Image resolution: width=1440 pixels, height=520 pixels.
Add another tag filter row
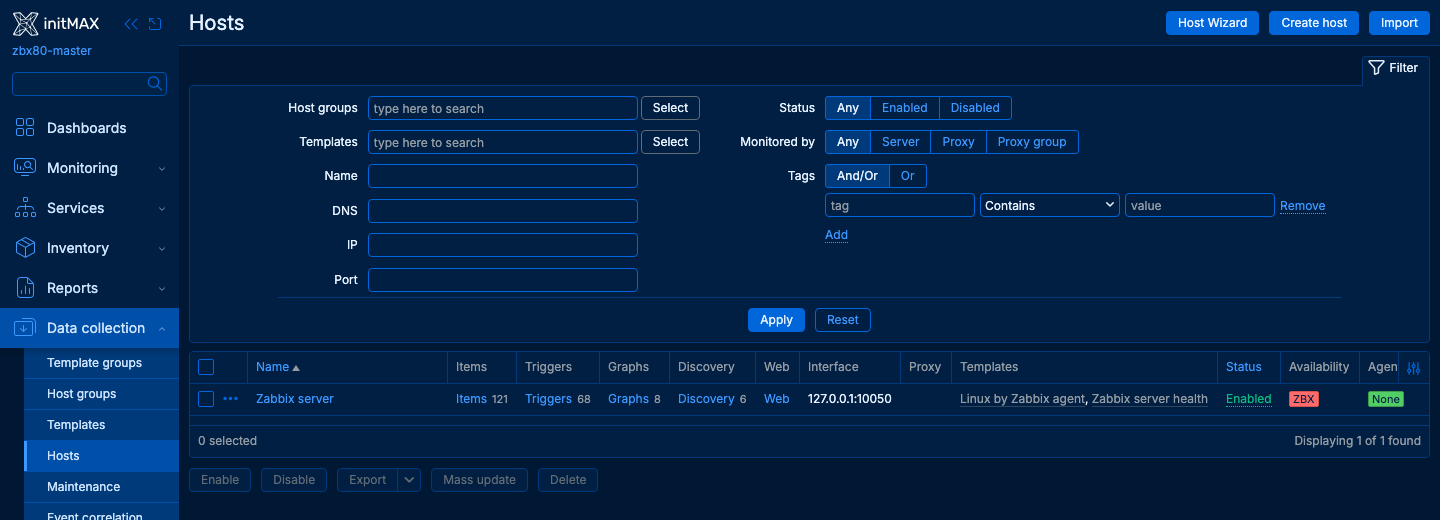coord(836,235)
